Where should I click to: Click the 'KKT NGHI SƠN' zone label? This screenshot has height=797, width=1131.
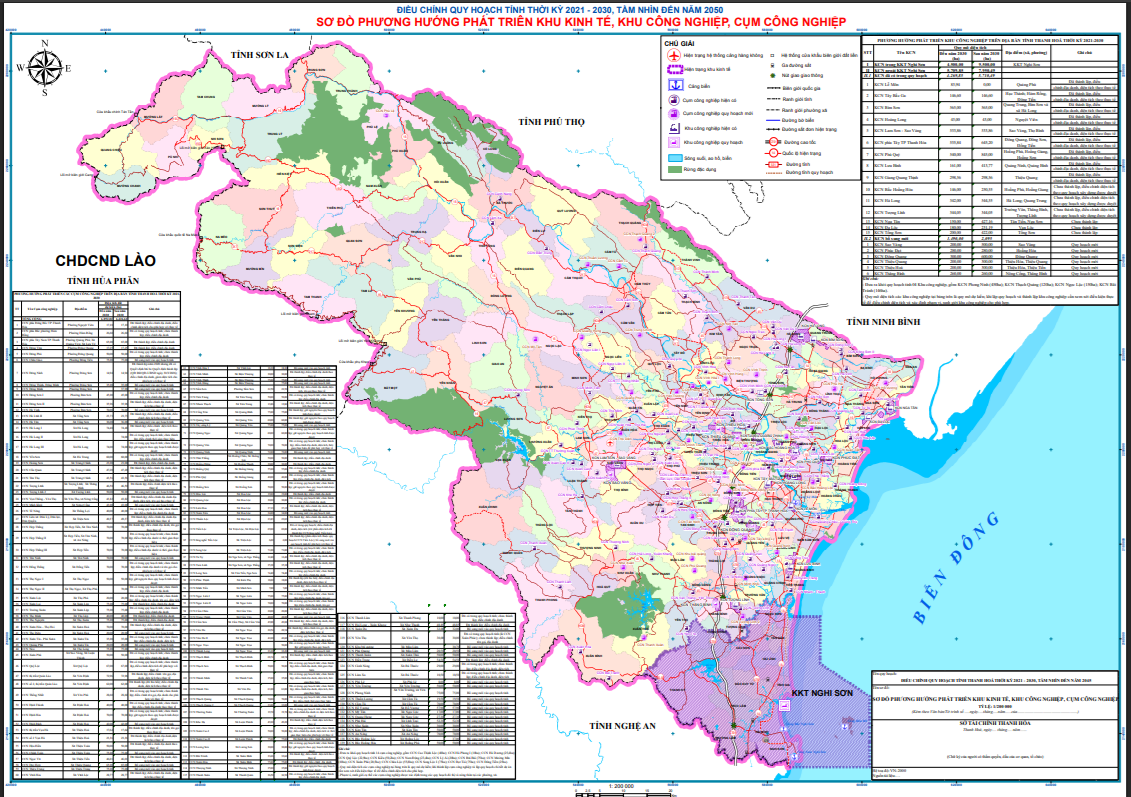(x=822, y=693)
